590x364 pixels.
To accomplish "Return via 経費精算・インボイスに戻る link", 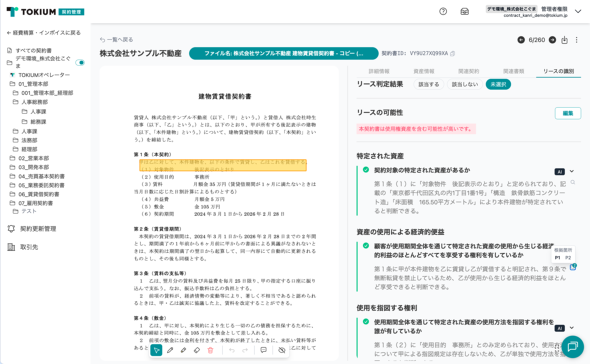I will pyautogui.click(x=44, y=33).
